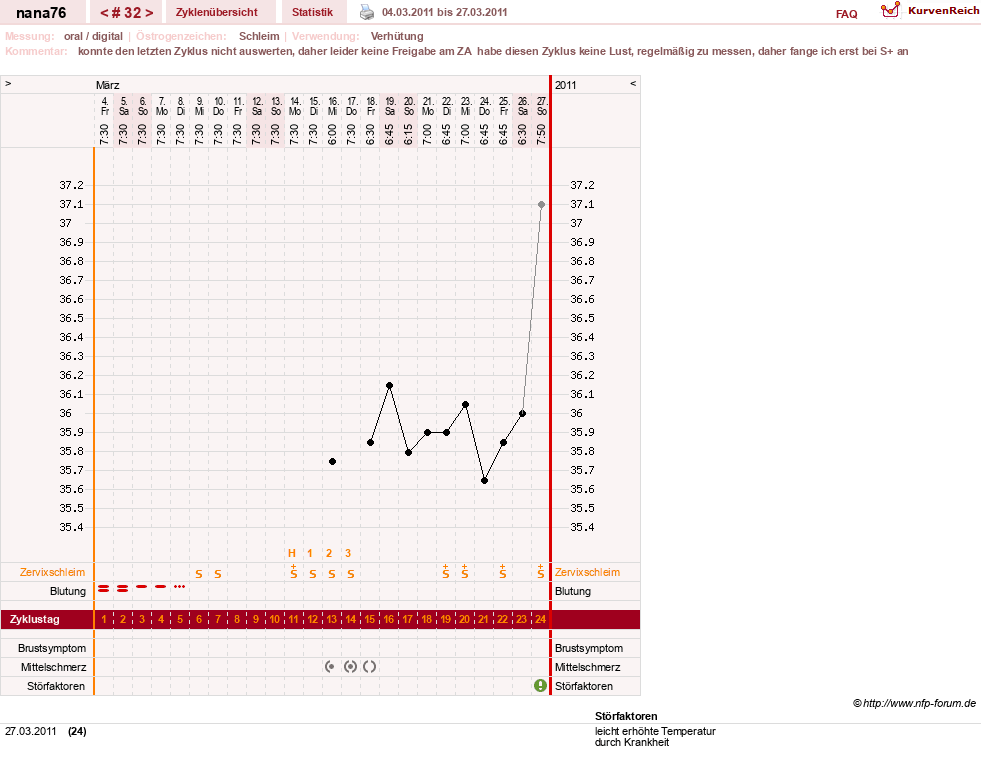Go to next cycle with right angle bracket
The image size is (981, 769).
coord(149,12)
